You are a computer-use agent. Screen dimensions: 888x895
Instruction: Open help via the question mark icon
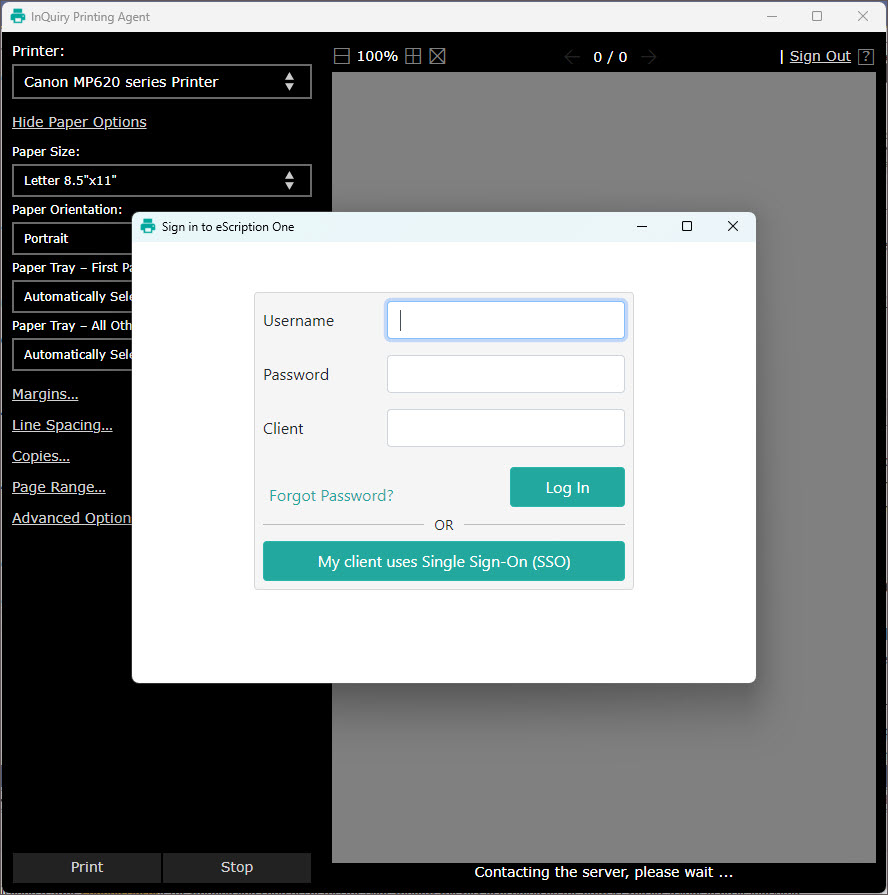[x=866, y=57]
